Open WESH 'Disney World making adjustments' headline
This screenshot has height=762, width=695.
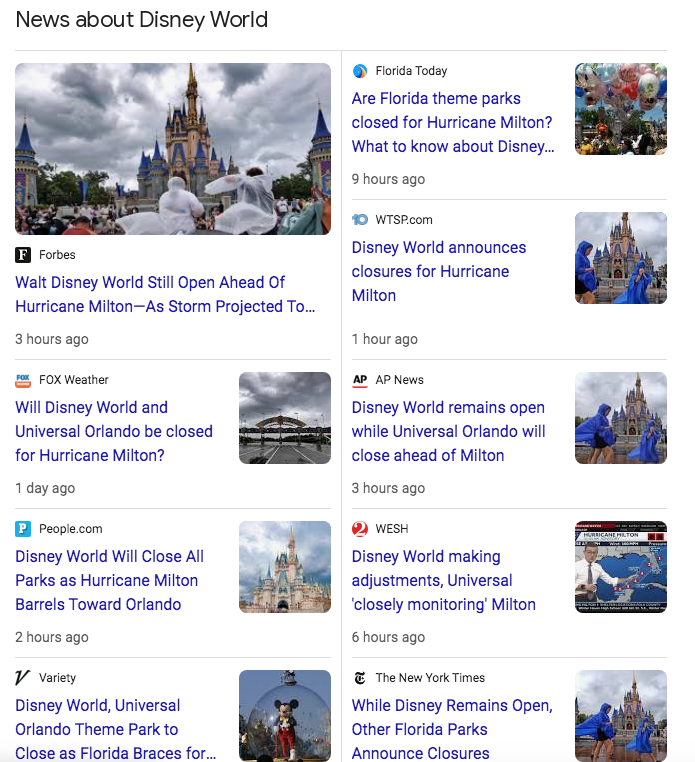[x=444, y=580]
